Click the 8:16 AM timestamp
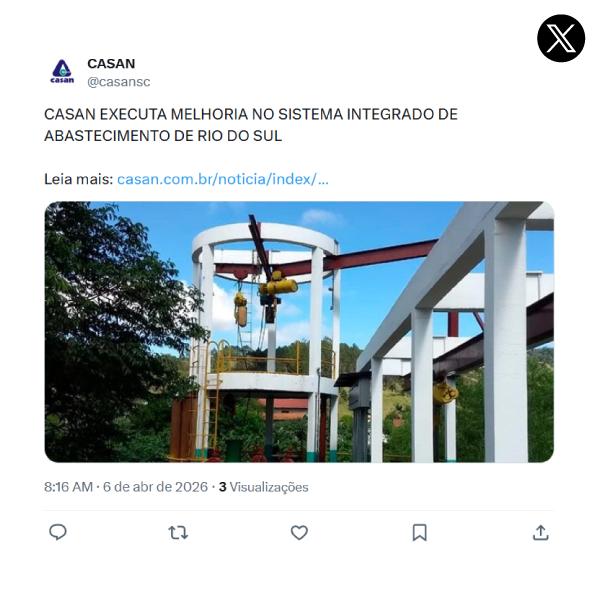This screenshot has width=600, height=600. pos(68,487)
